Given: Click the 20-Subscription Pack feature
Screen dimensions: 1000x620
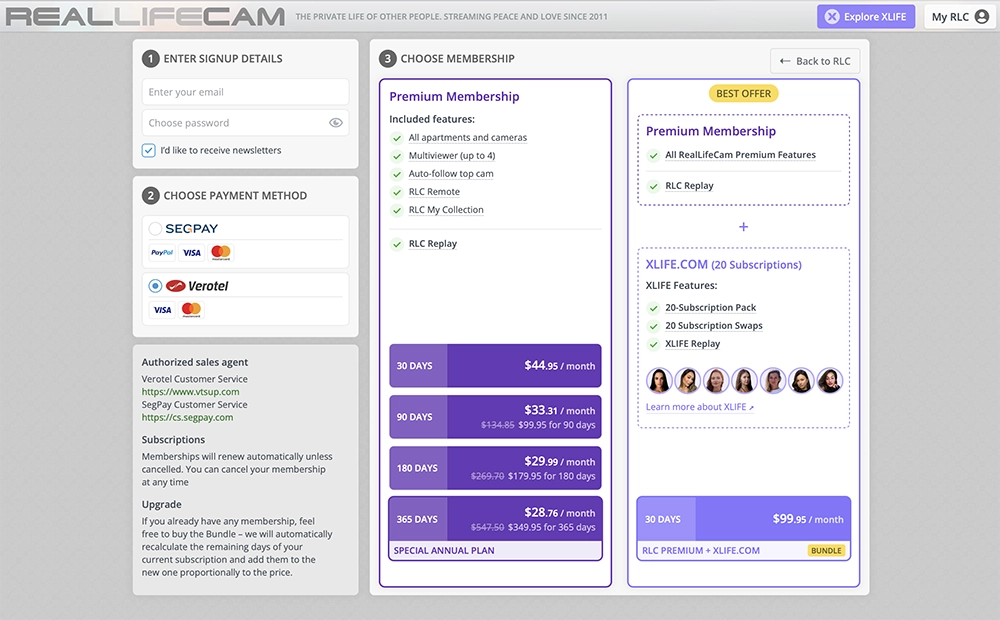Looking at the screenshot, I should pyautogui.click(x=710, y=307).
